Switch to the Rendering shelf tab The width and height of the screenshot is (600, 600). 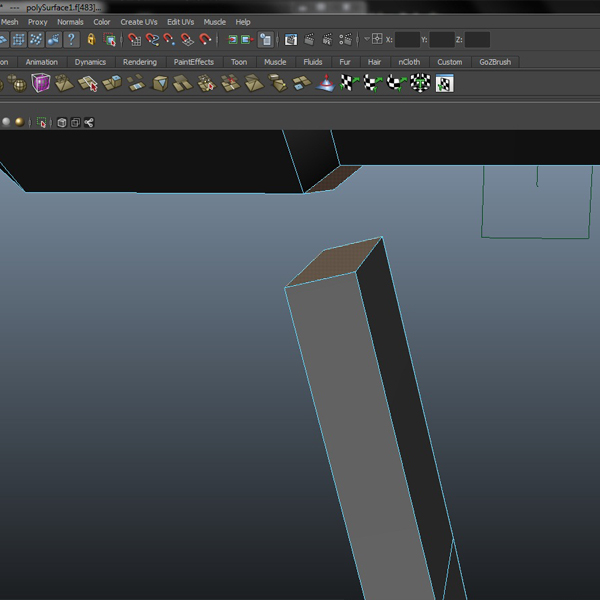click(140, 62)
